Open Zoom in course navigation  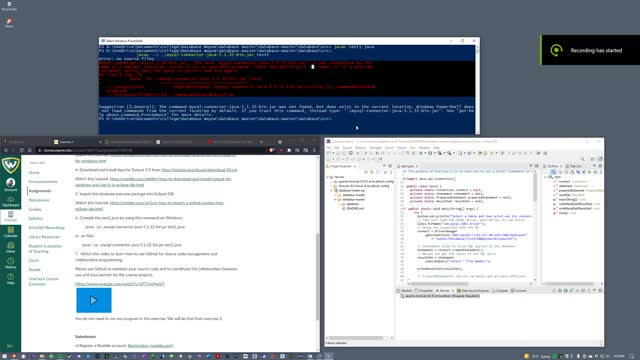[34, 260]
